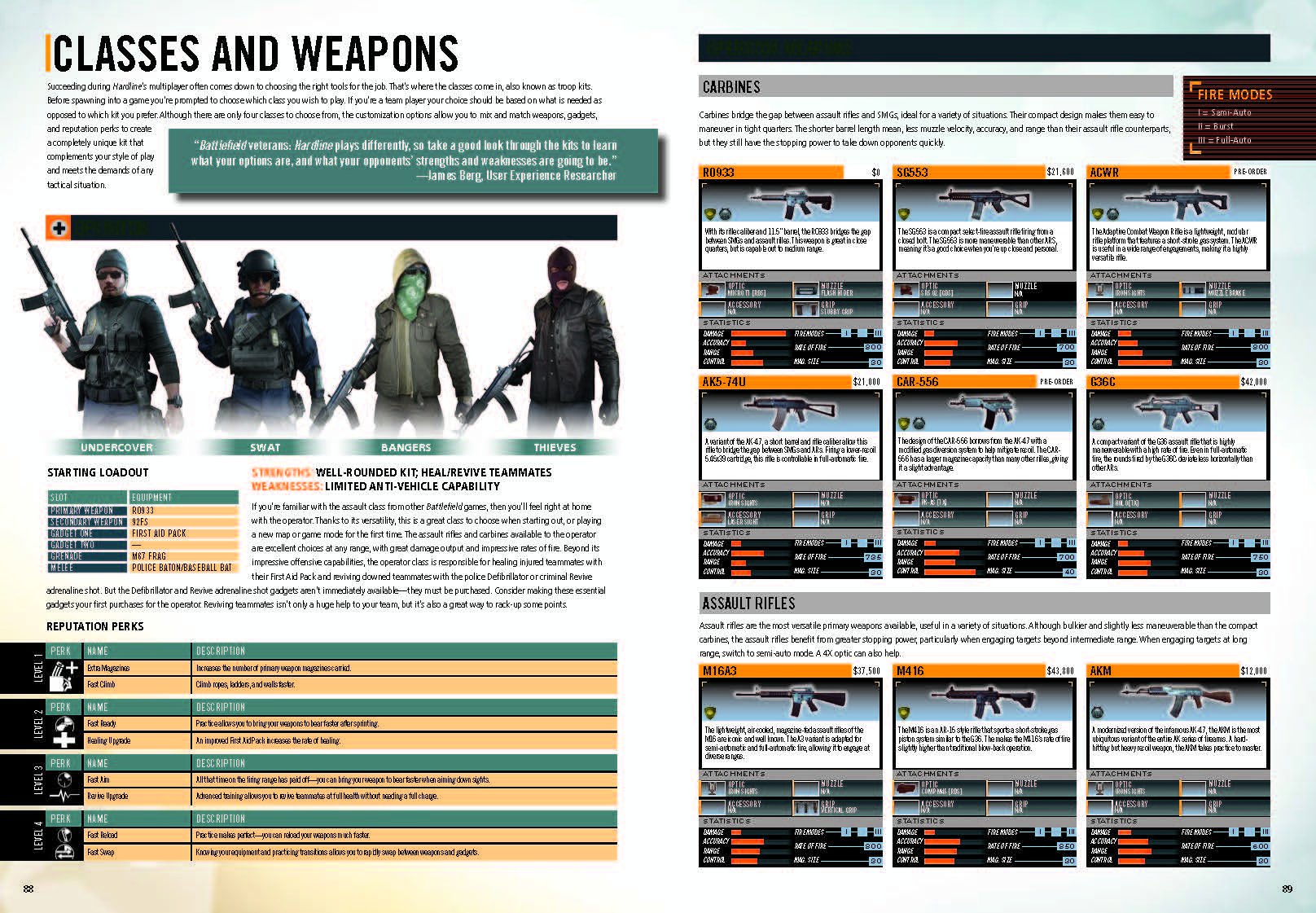Click the SWAT character label
The image size is (1316, 913).
click(x=265, y=447)
